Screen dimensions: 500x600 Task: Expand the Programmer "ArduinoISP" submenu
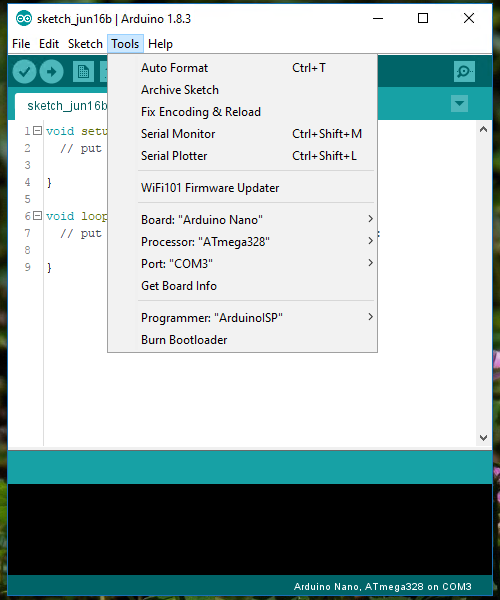[242, 318]
